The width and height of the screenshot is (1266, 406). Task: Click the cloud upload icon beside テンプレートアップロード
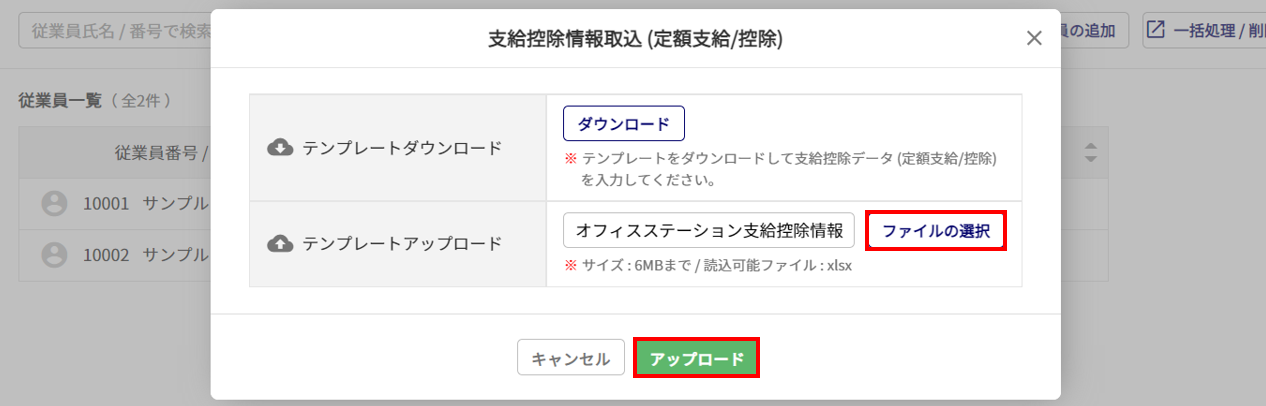pos(280,243)
